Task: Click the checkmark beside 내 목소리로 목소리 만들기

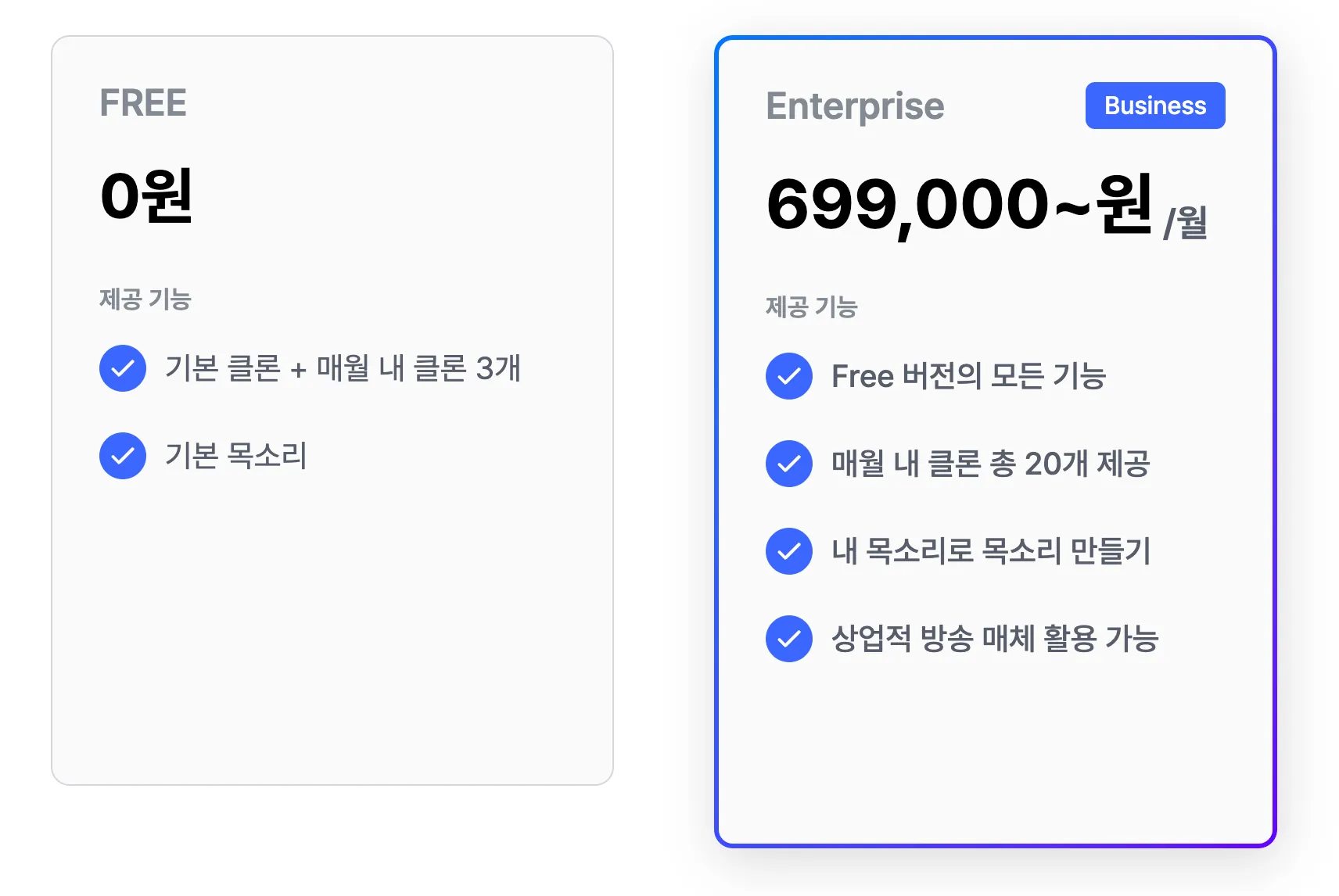Action: [789, 551]
